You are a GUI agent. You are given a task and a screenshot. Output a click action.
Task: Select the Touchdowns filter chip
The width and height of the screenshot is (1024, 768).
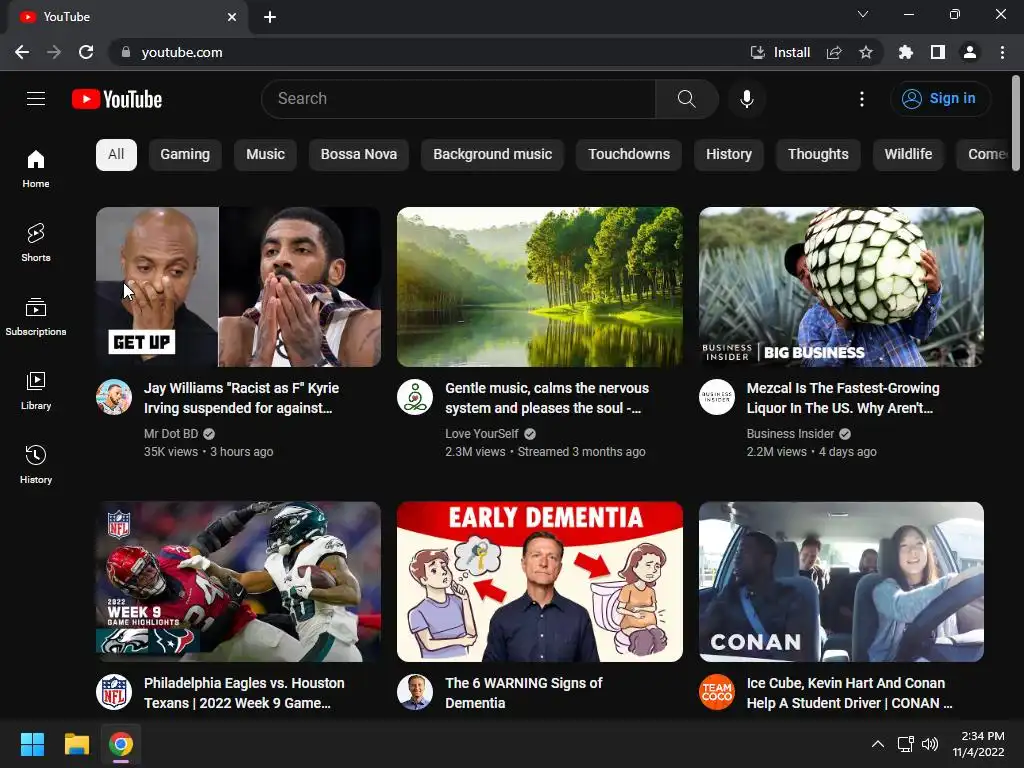pyautogui.click(x=629, y=154)
